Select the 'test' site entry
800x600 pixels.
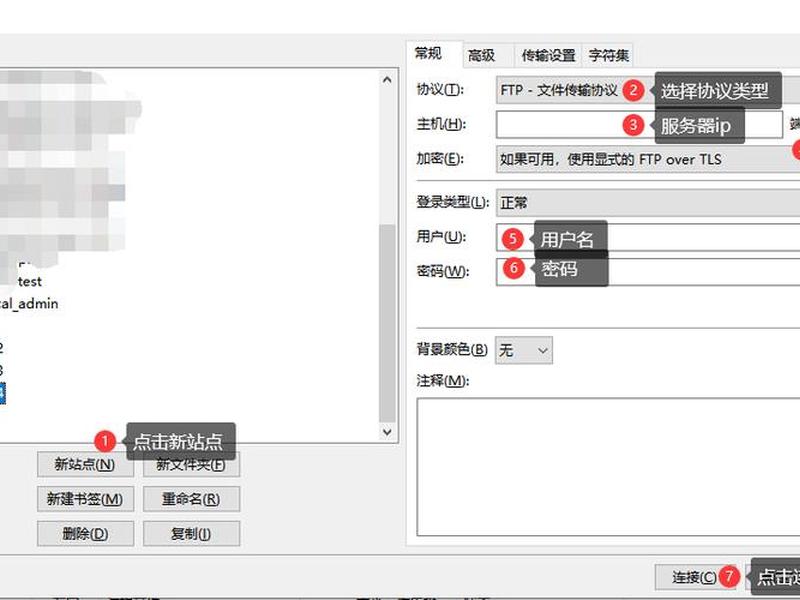[x=30, y=281]
